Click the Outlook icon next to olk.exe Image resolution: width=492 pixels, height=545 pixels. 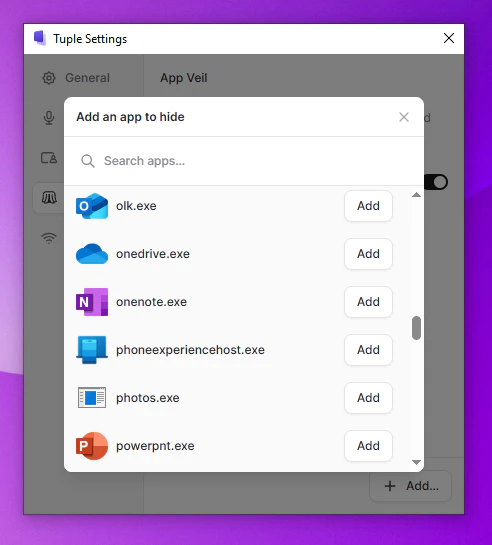(92, 206)
